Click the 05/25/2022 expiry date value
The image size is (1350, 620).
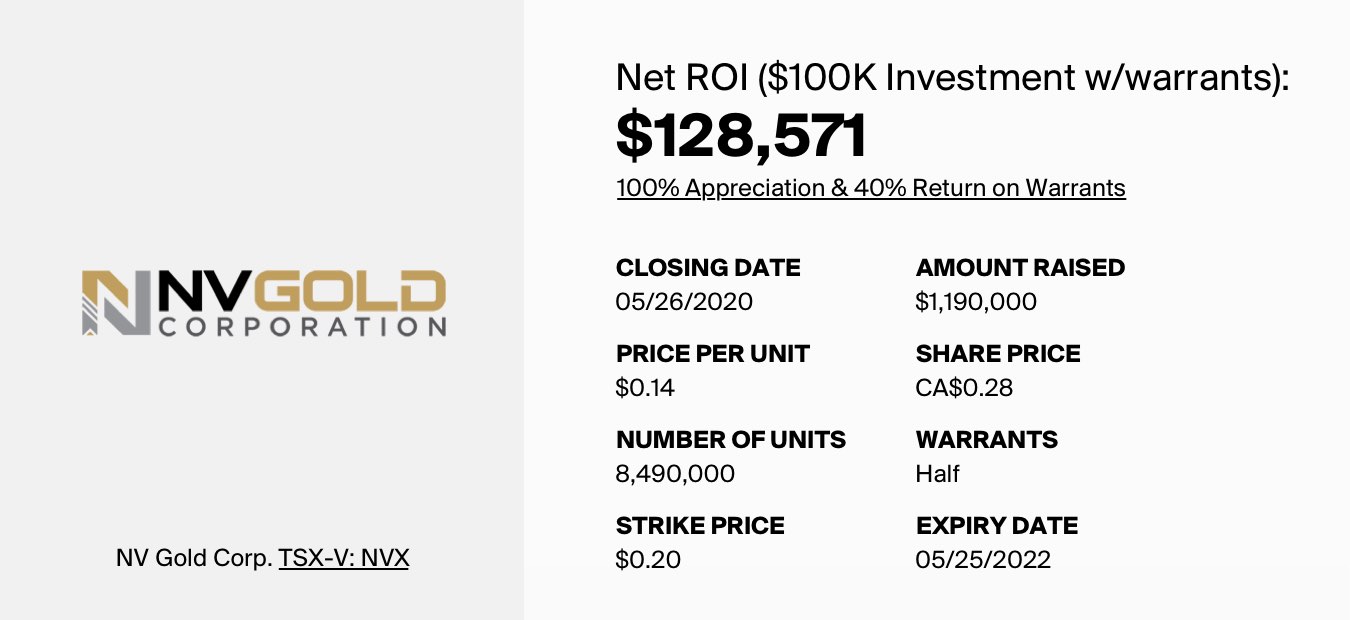[x=983, y=560]
